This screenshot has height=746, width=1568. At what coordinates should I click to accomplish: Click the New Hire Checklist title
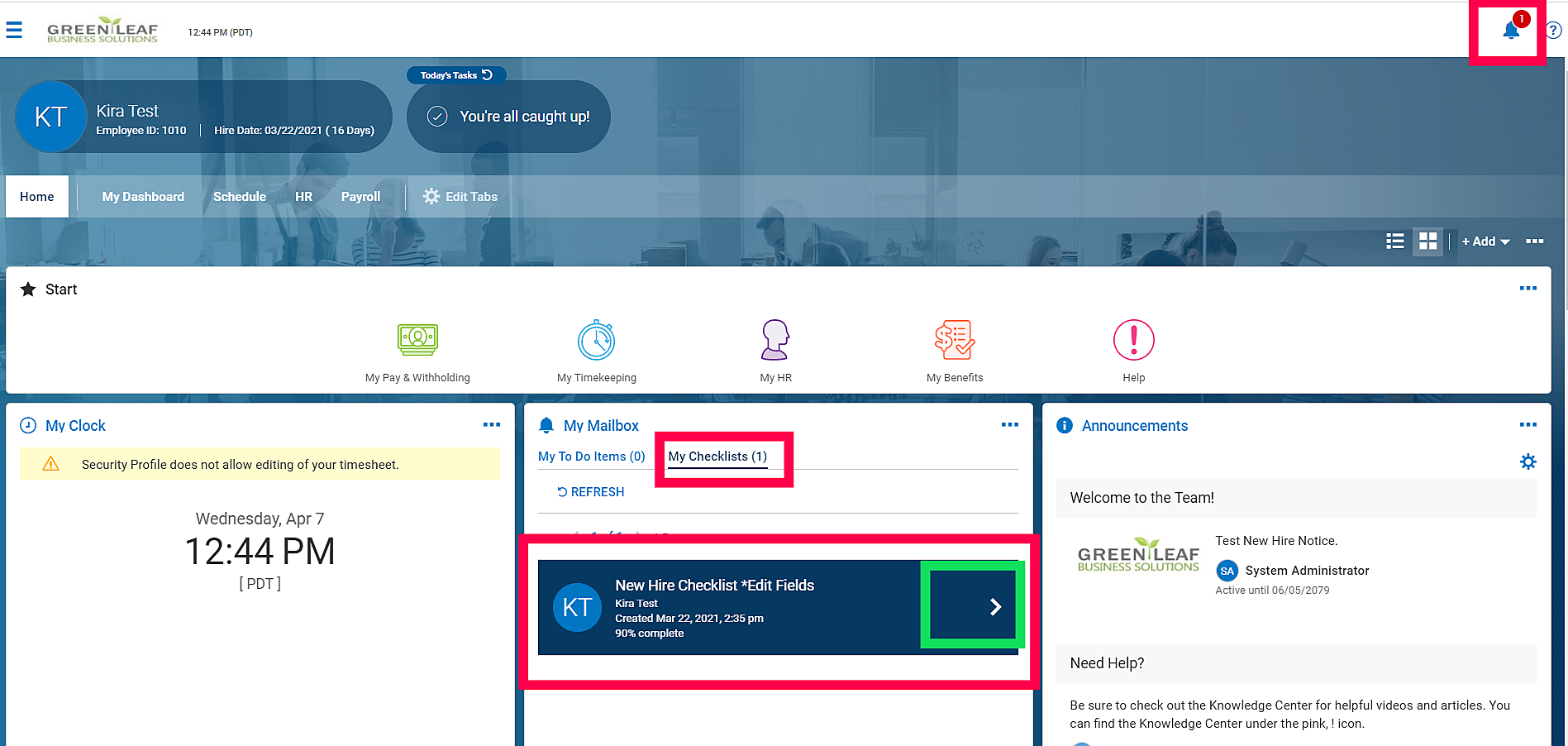tap(715, 586)
